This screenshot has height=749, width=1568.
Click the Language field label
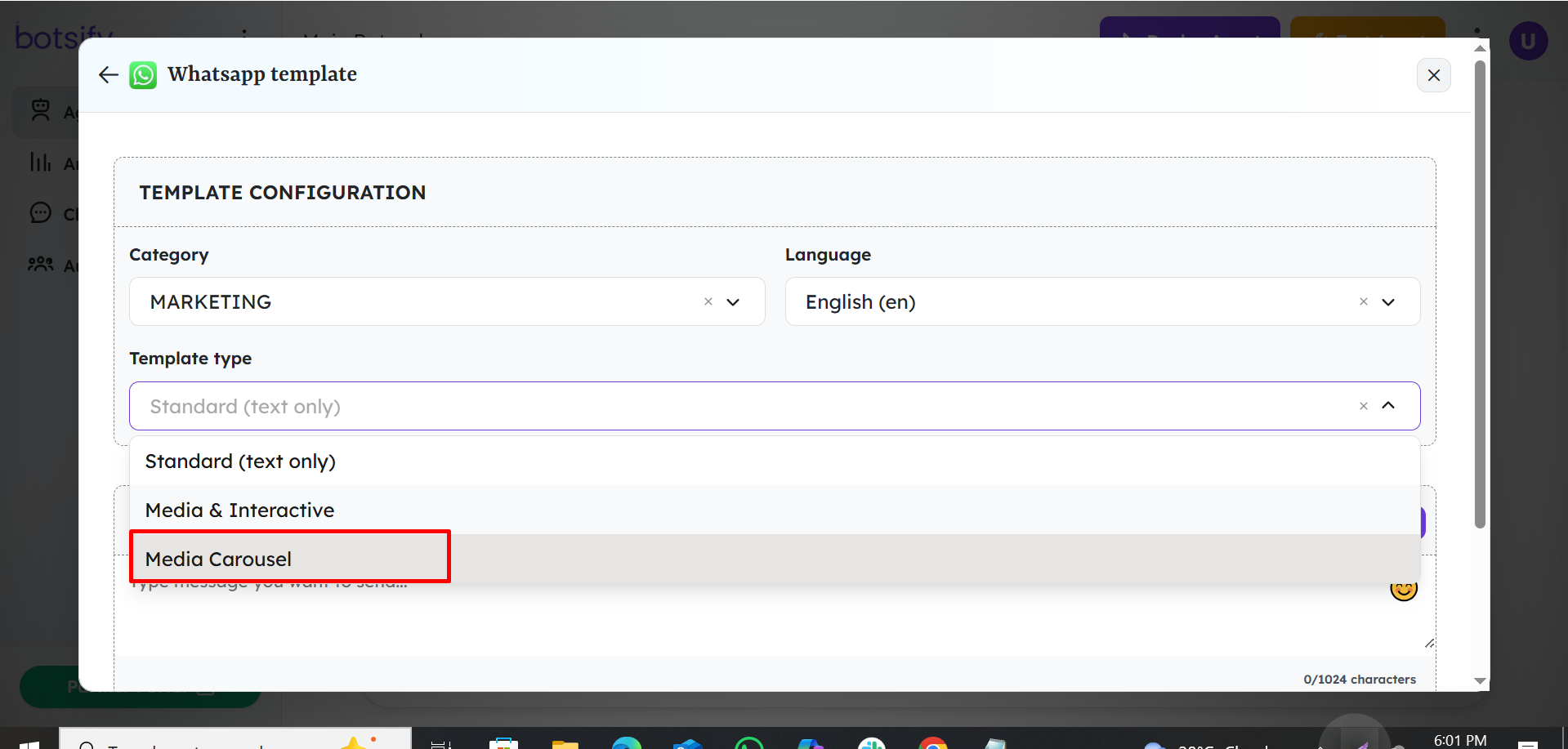pyautogui.click(x=828, y=255)
